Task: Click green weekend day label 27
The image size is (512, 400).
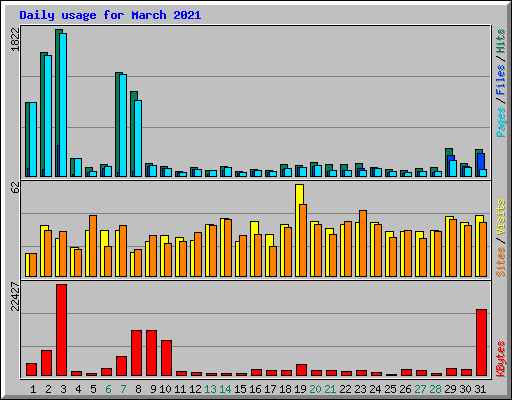Action: 420,389
